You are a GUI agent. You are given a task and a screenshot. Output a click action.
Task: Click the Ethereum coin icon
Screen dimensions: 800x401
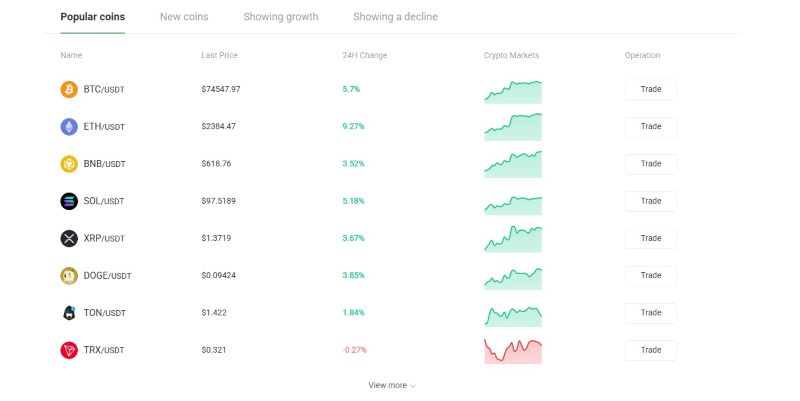click(x=69, y=127)
